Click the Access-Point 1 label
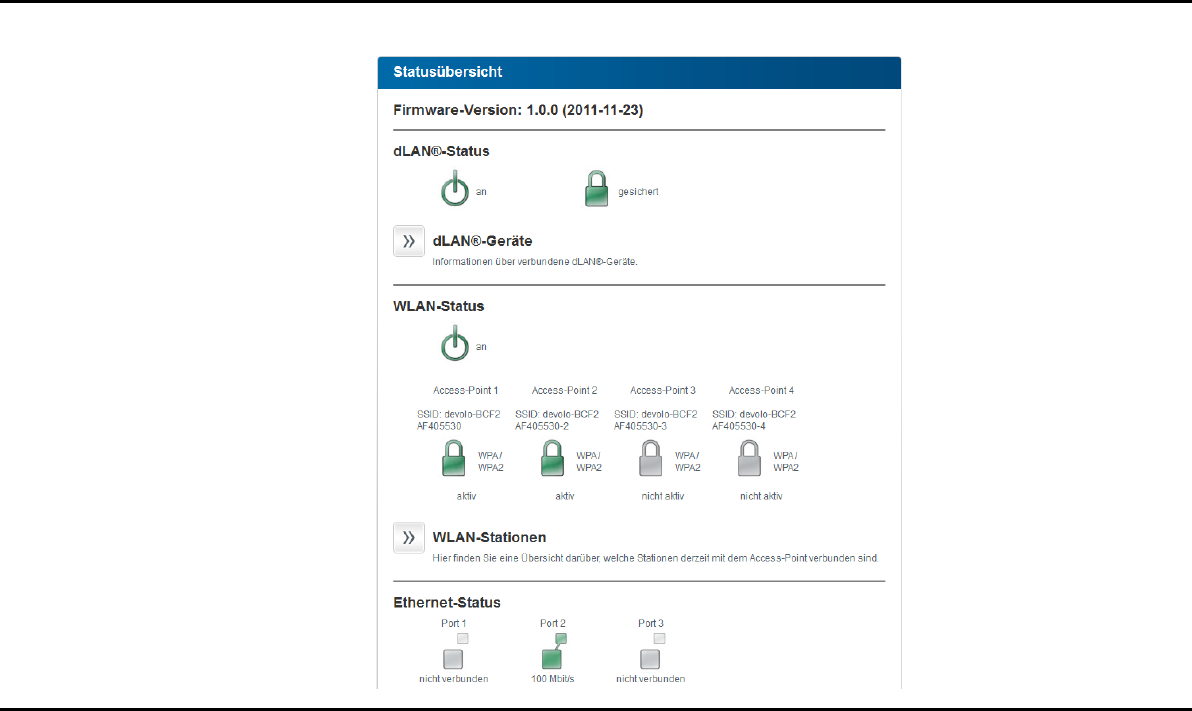This screenshot has width=1192, height=711. pyautogui.click(x=465, y=390)
